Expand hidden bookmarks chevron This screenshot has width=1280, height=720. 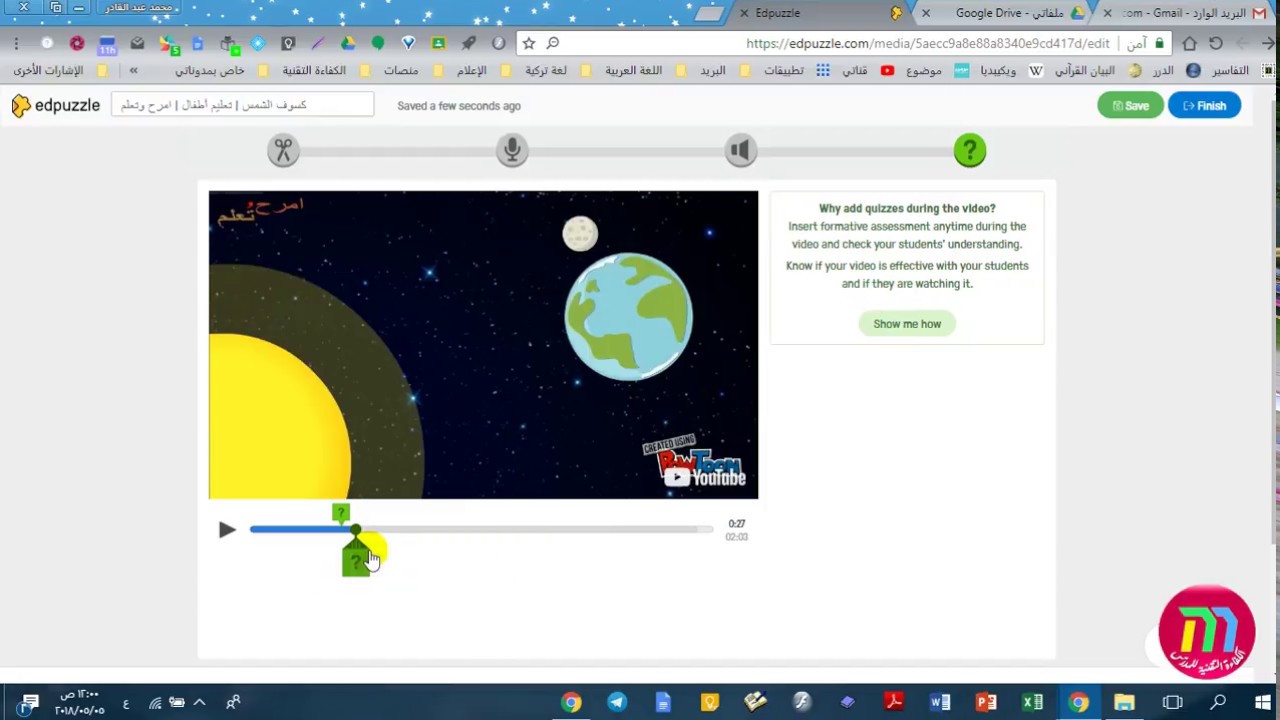(x=133, y=70)
